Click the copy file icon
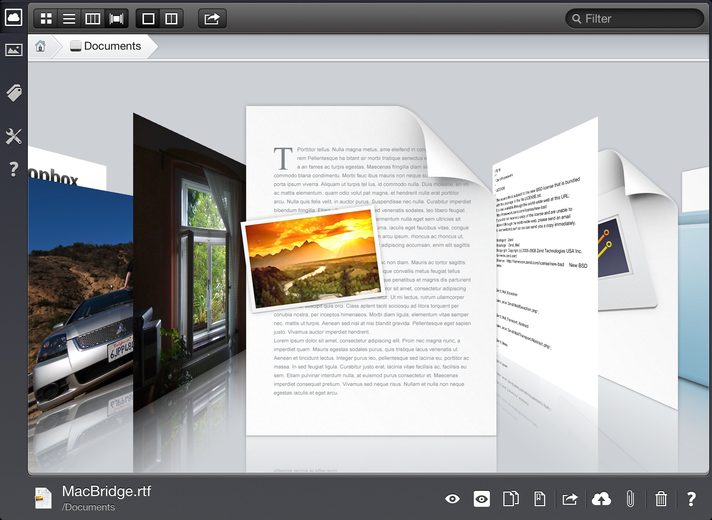This screenshot has width=712, height=520. coord(511,499)
